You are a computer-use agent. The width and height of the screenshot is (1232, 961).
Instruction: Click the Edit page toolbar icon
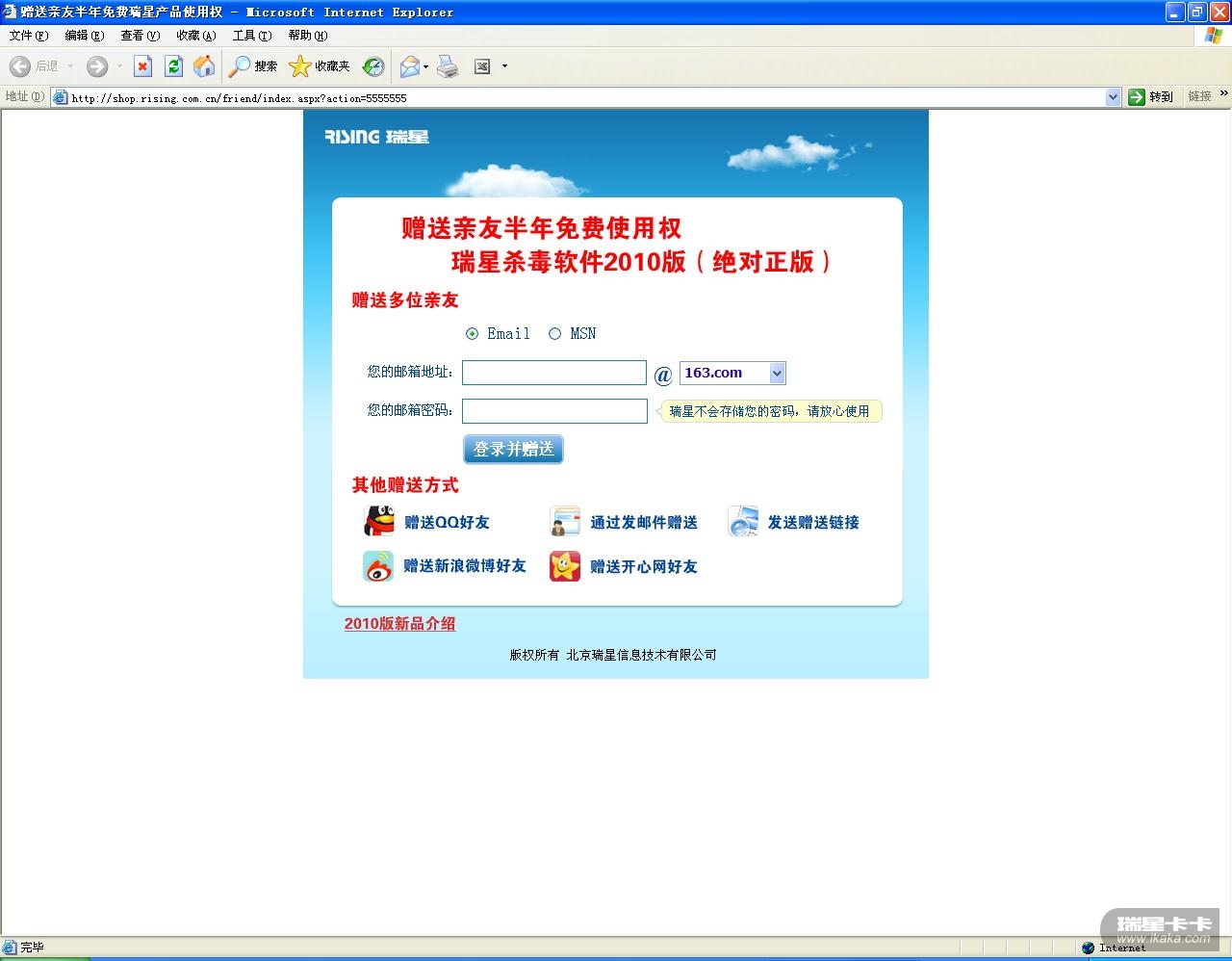pyautogui.click(x=482, y=66)
